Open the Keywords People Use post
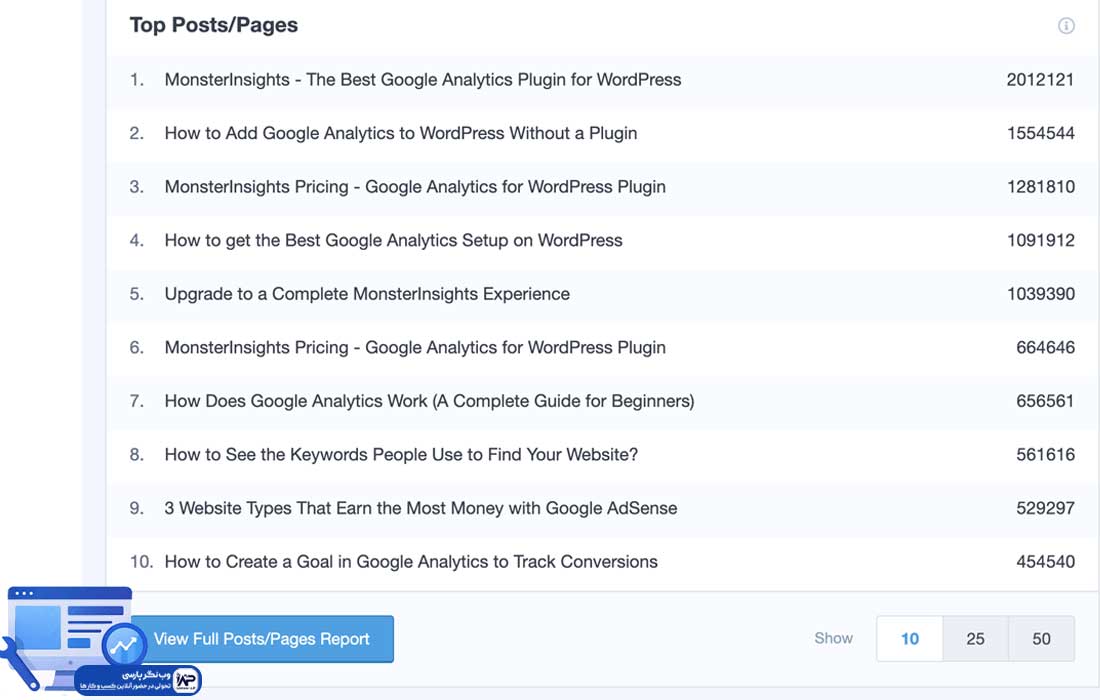1100x700 pixels. (x=401, y=455)
